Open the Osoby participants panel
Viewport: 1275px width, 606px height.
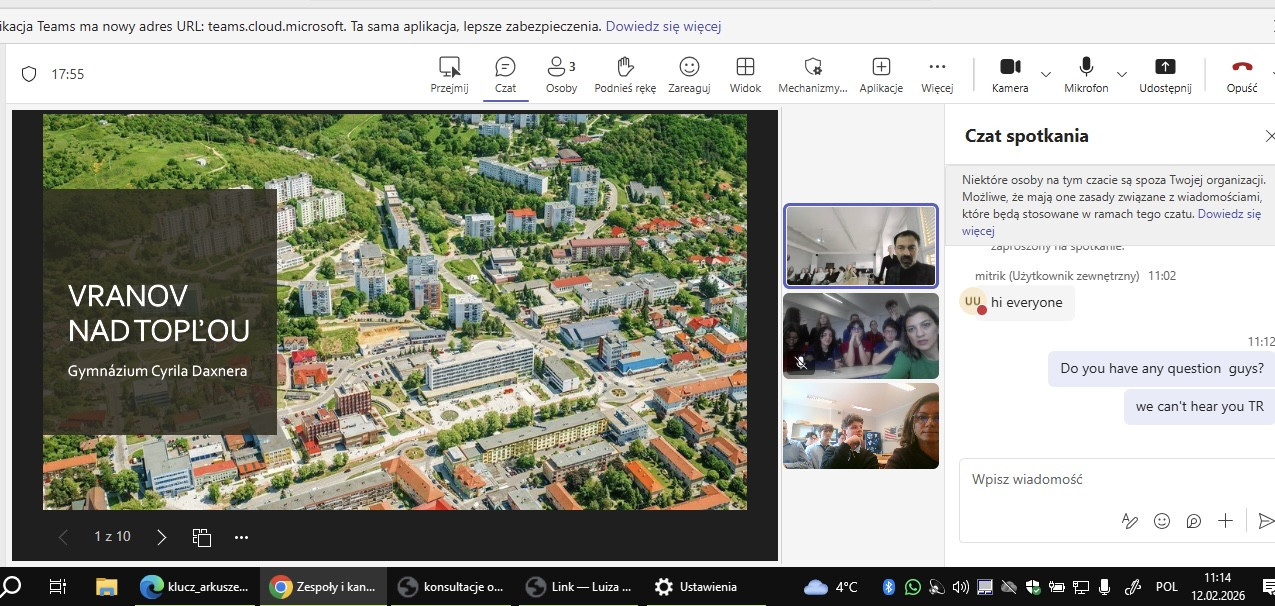click(561, 75)
